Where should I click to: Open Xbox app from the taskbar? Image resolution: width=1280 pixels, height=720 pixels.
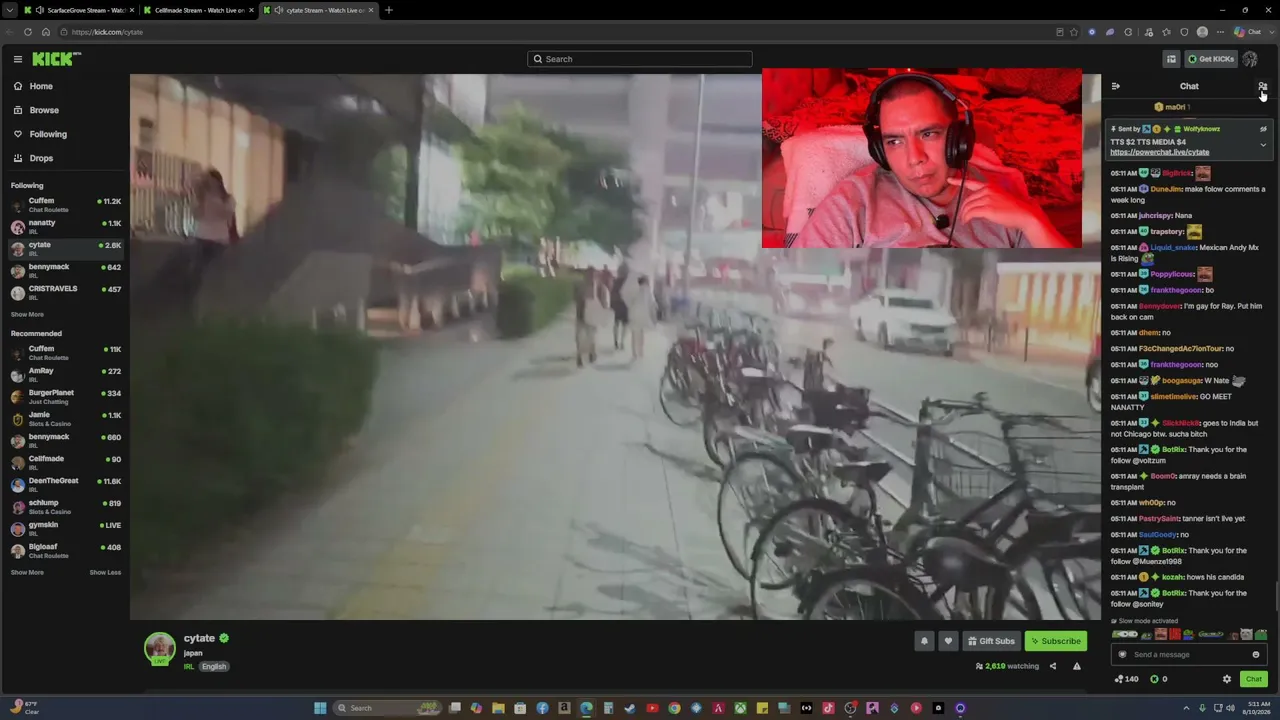(x=740, y=708)
